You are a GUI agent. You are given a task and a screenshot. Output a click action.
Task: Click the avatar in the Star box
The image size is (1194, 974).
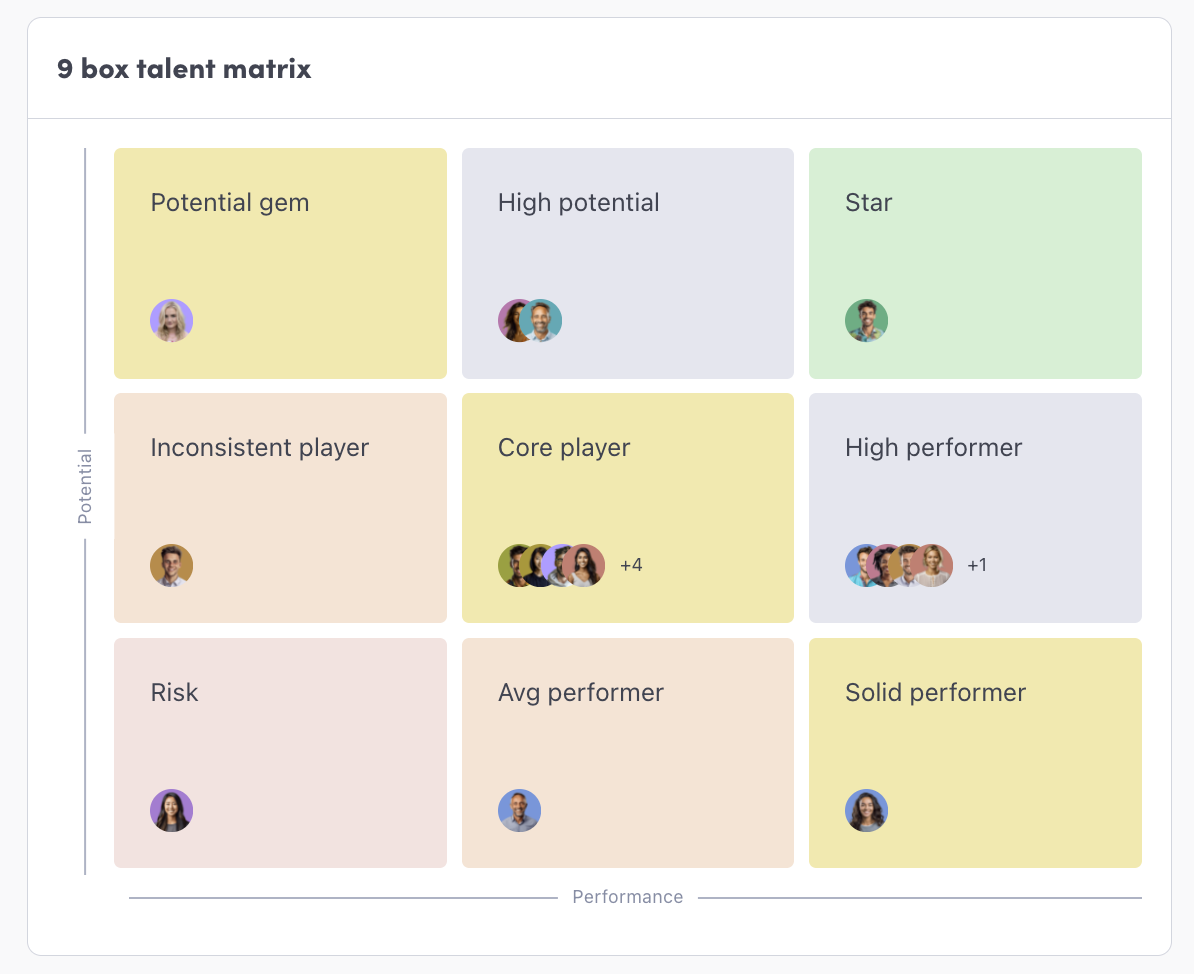(x=866, y=321)
